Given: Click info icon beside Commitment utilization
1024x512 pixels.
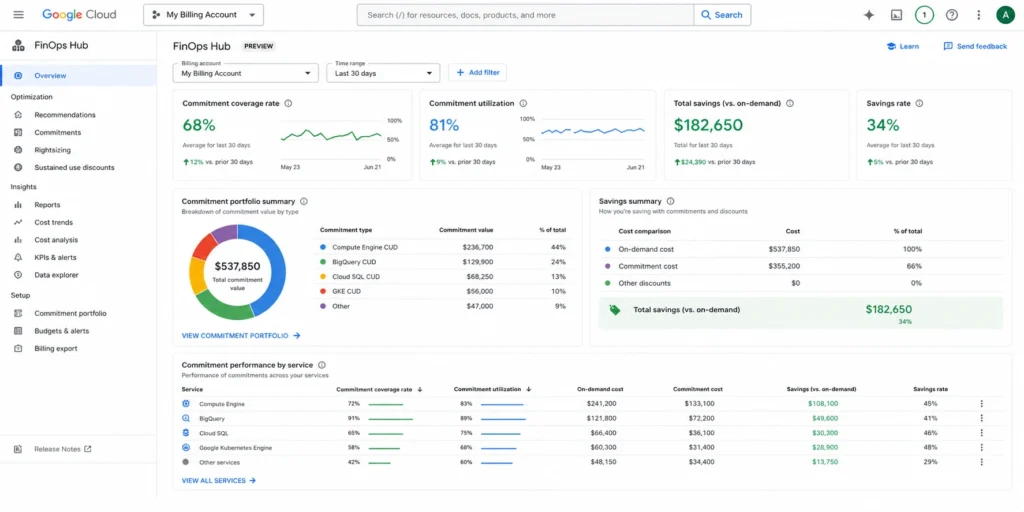Looking at the screenshot, I should pyautogui.click(x=523, y=103).
